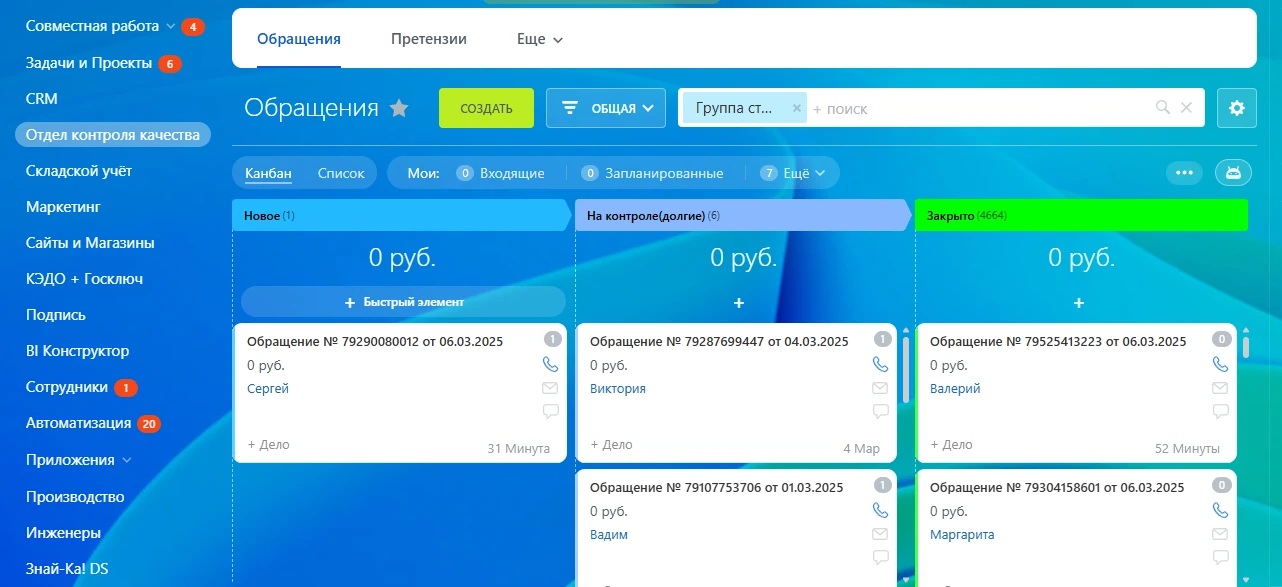Click the На контроле(долгие) stage header

744,215
